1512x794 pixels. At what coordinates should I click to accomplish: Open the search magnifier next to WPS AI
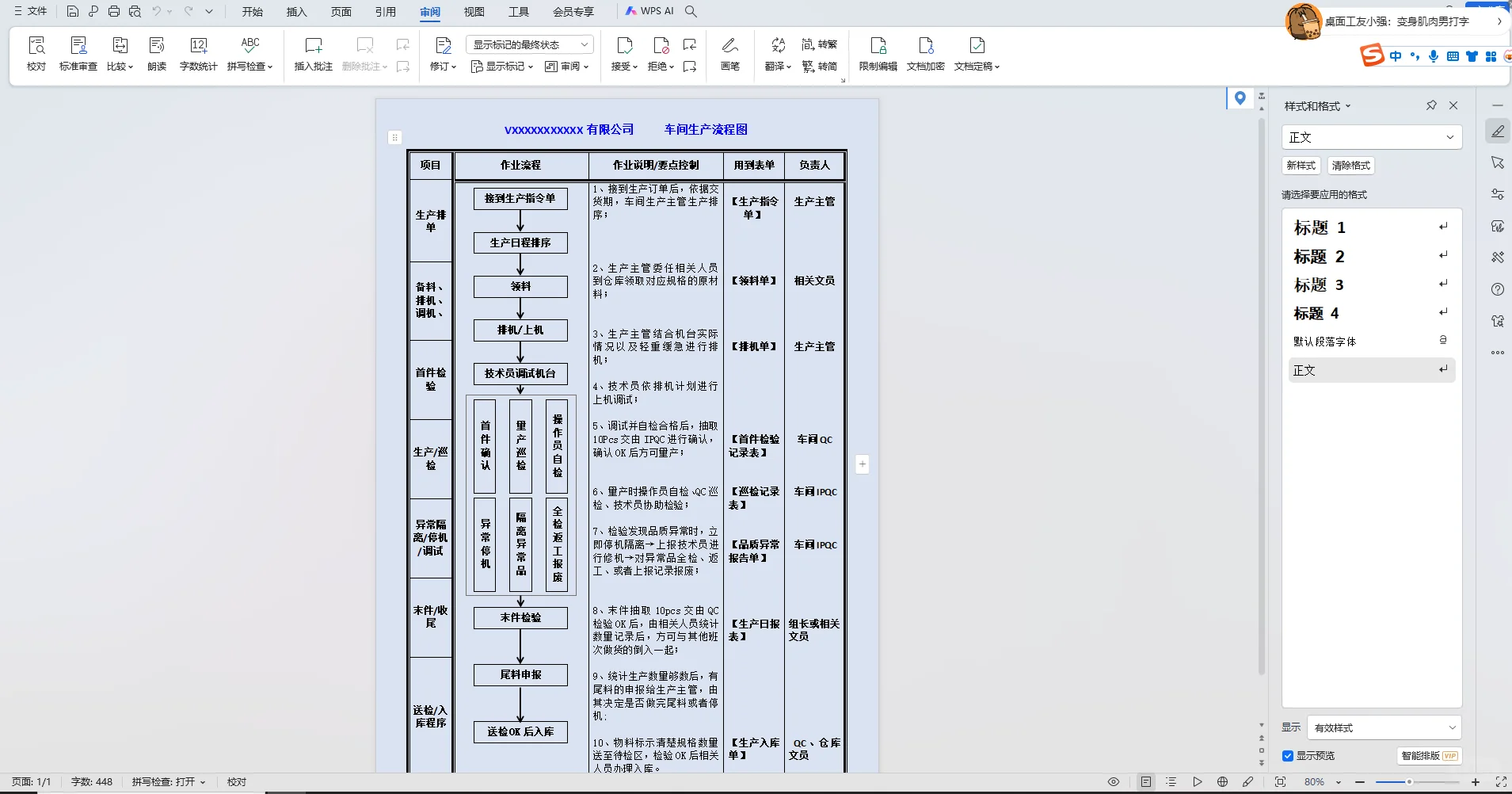pos(691,11)
